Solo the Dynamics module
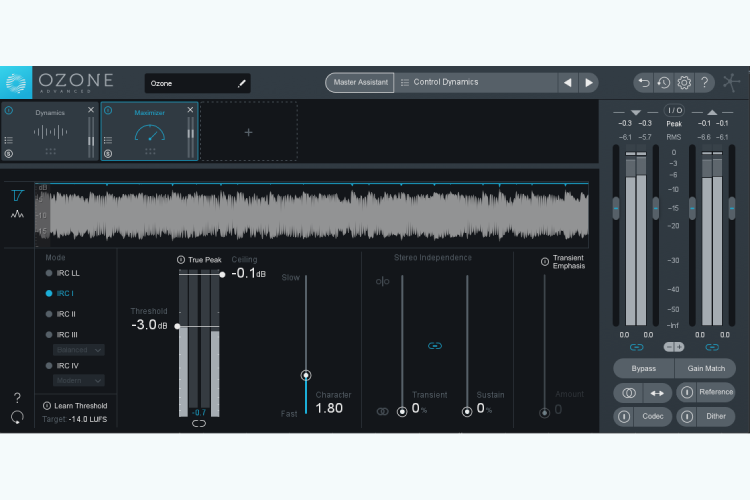The image size is (750, 500). [x=9, y=154]
